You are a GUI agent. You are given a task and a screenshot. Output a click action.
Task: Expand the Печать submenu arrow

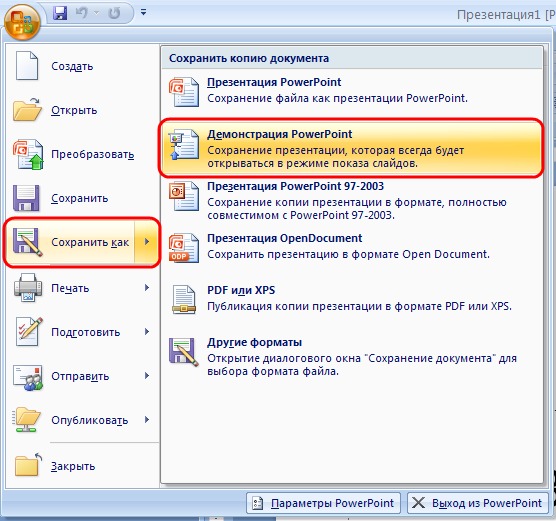pos(147,288)
